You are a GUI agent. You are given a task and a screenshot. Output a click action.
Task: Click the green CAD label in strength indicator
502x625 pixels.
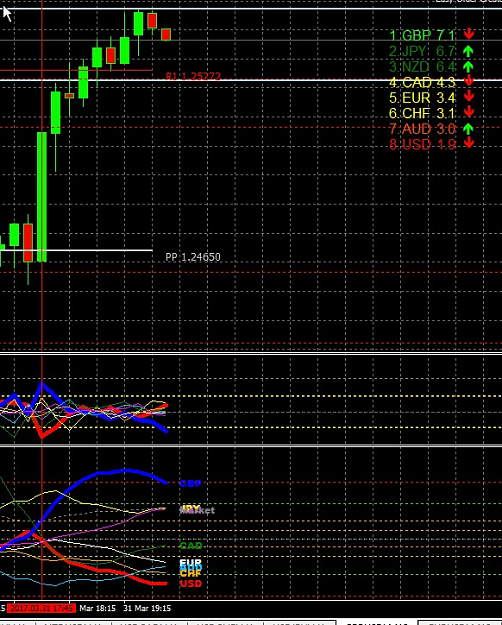click(191, 546)
